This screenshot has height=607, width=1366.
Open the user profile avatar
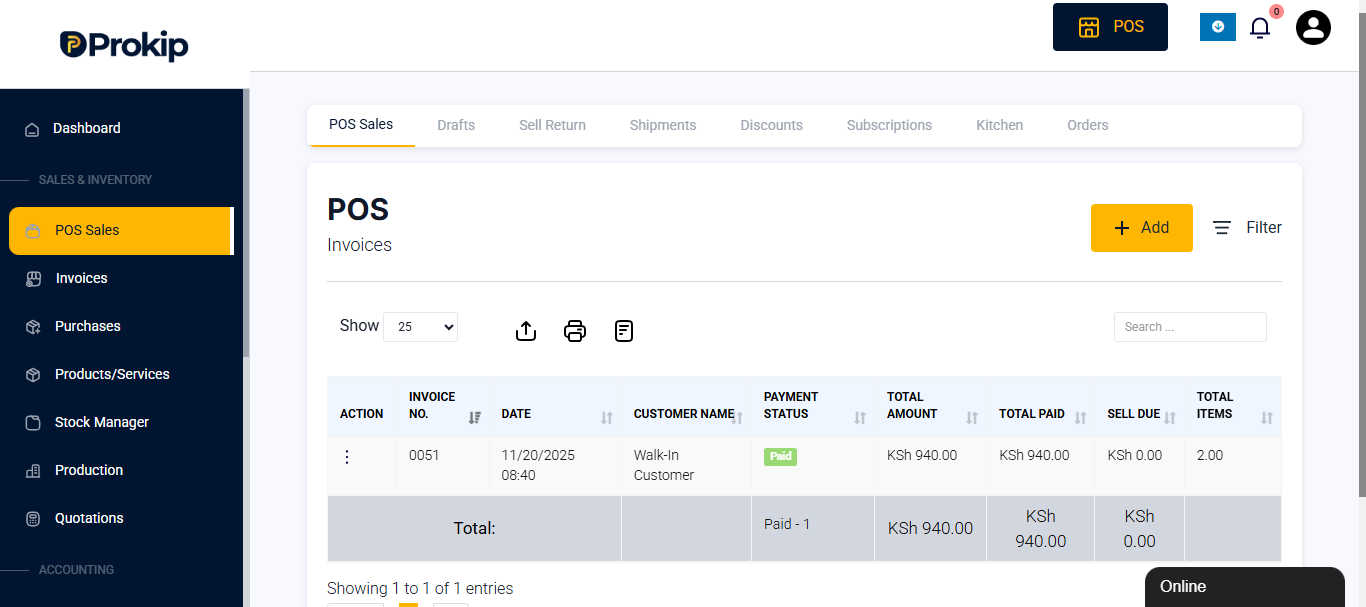click(x=1313, y=27)
